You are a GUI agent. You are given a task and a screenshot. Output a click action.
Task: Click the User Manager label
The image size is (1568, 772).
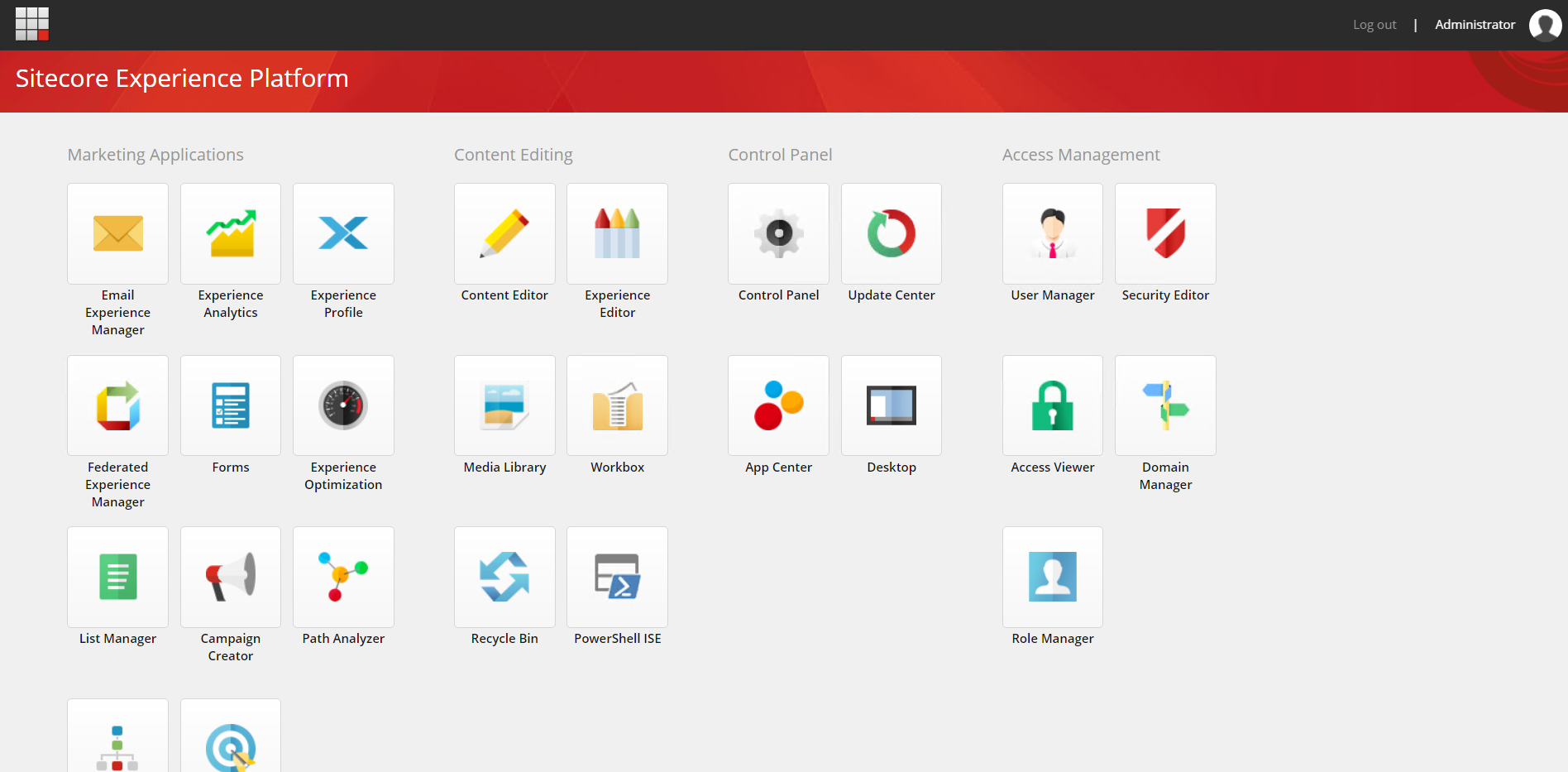click(x=1053, y=295)
